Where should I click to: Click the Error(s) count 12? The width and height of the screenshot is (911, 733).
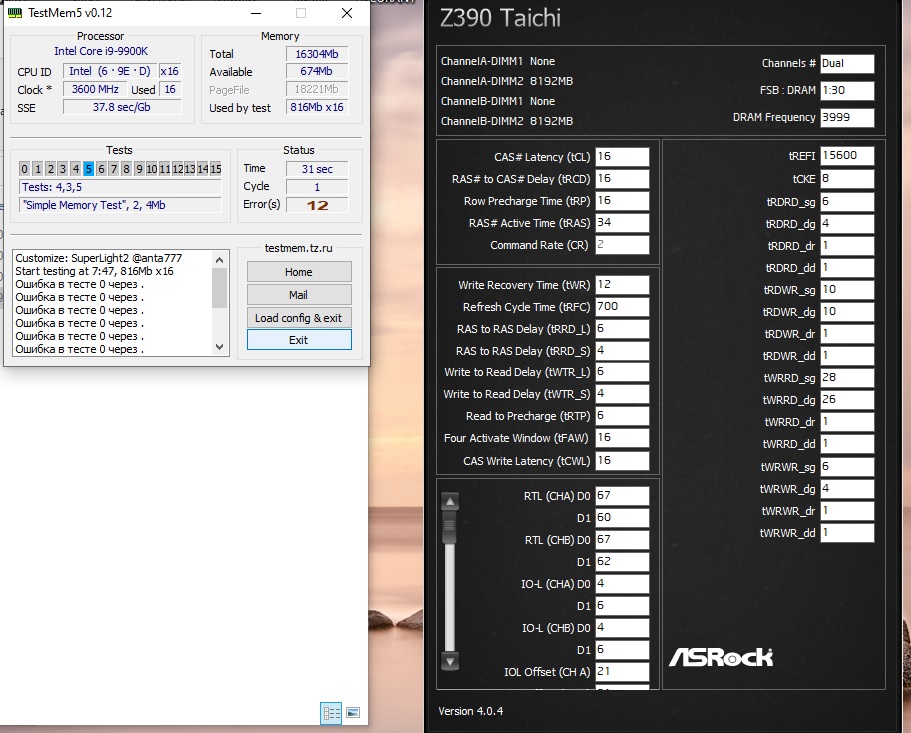pos(317,205)
